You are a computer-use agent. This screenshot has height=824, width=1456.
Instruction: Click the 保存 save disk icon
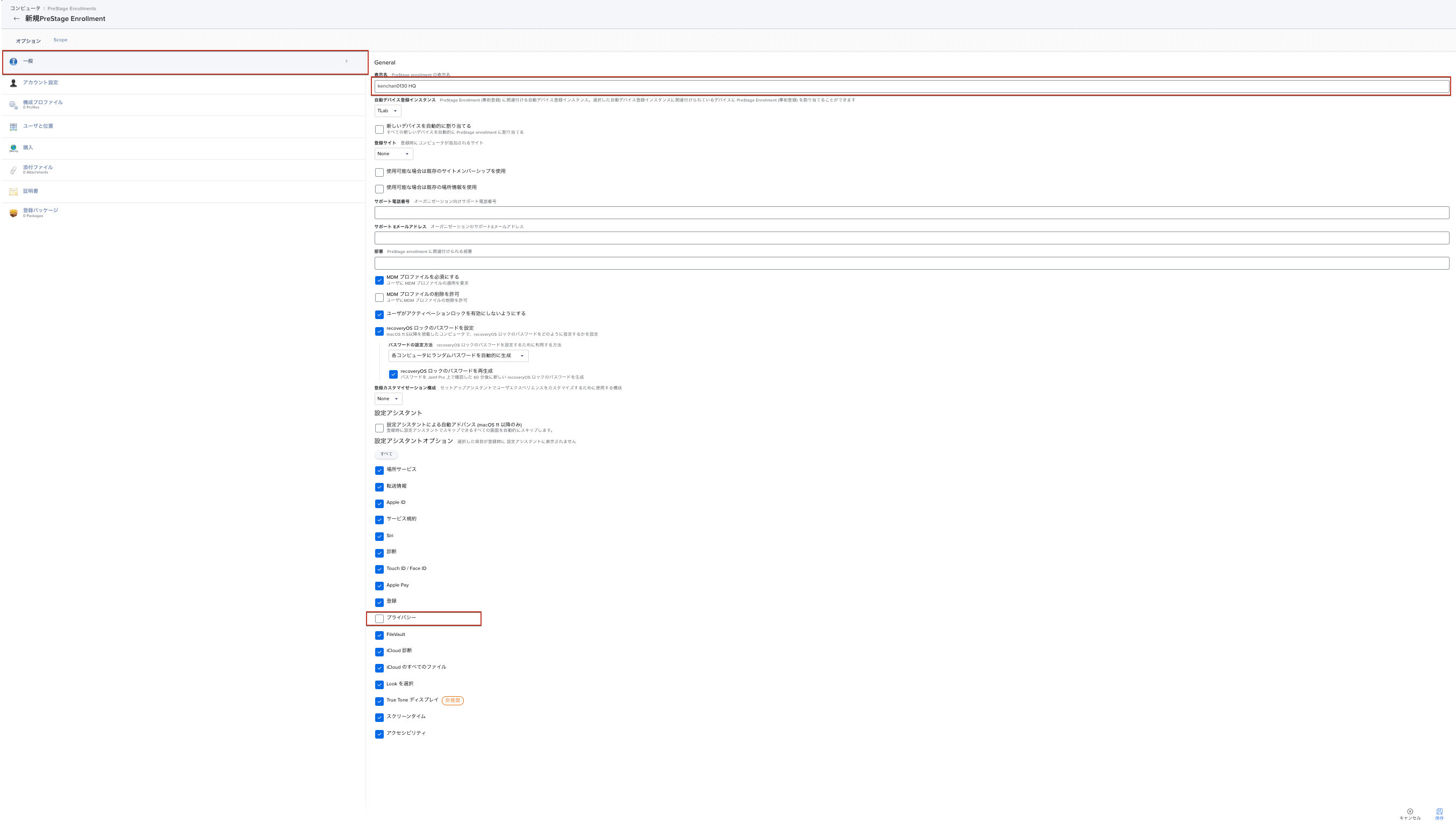1439,811
